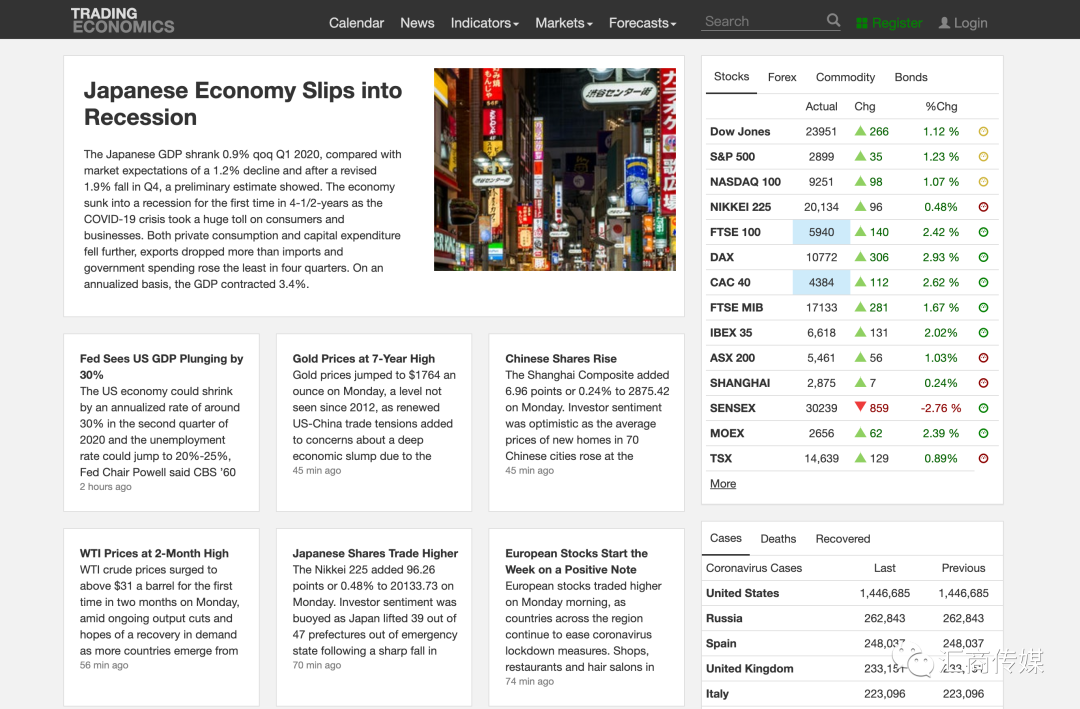Click the Tokyo street photo thumbnail

[x=554, y=169]
